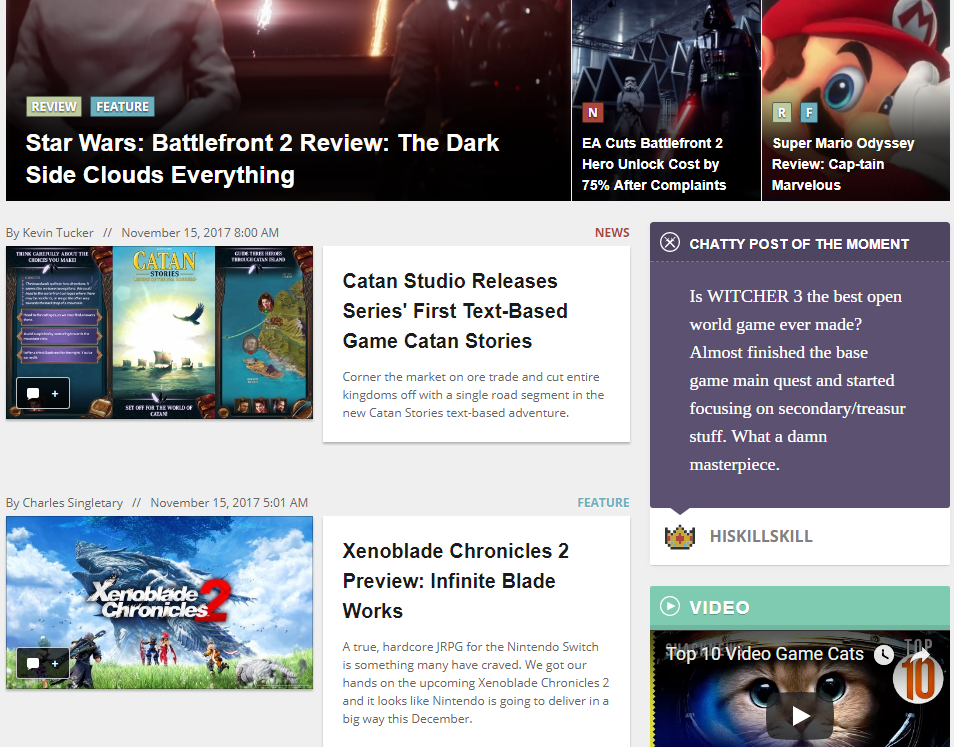954x747 pixels.
Task: View author Charles Singletary's profile
Action: (72, 502)
